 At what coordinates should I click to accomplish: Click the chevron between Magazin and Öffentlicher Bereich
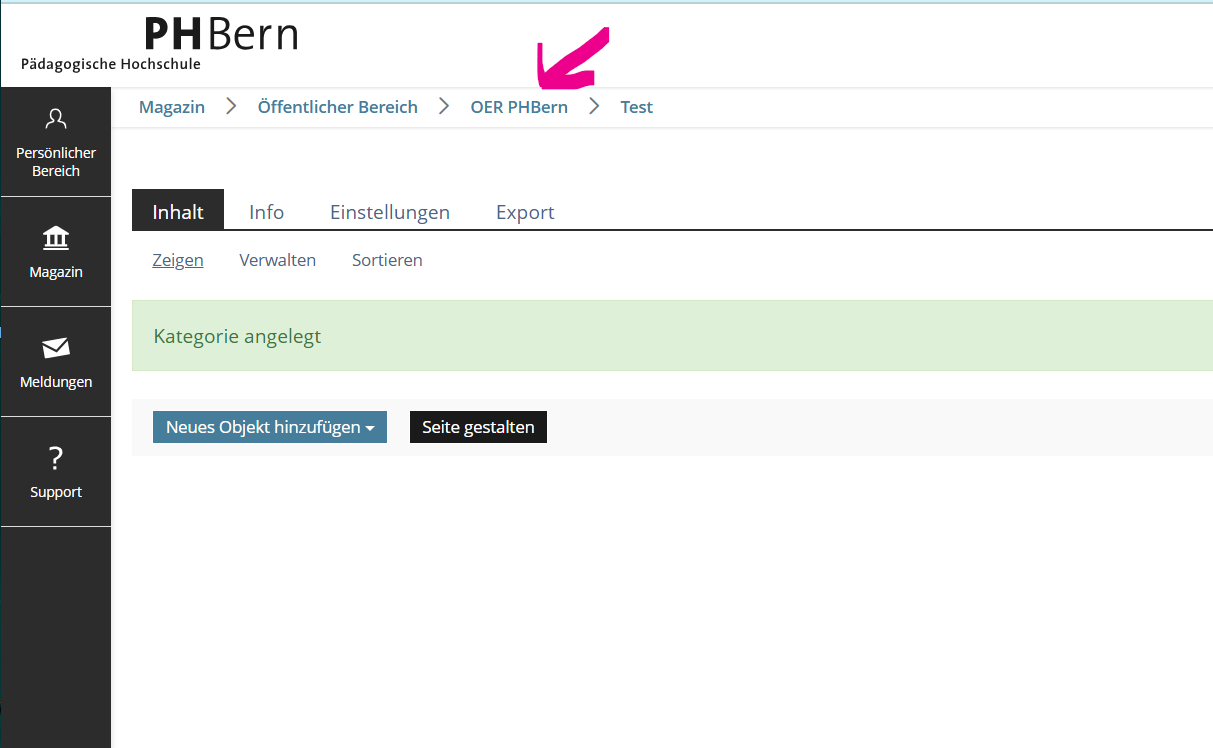tap(229, 106)
